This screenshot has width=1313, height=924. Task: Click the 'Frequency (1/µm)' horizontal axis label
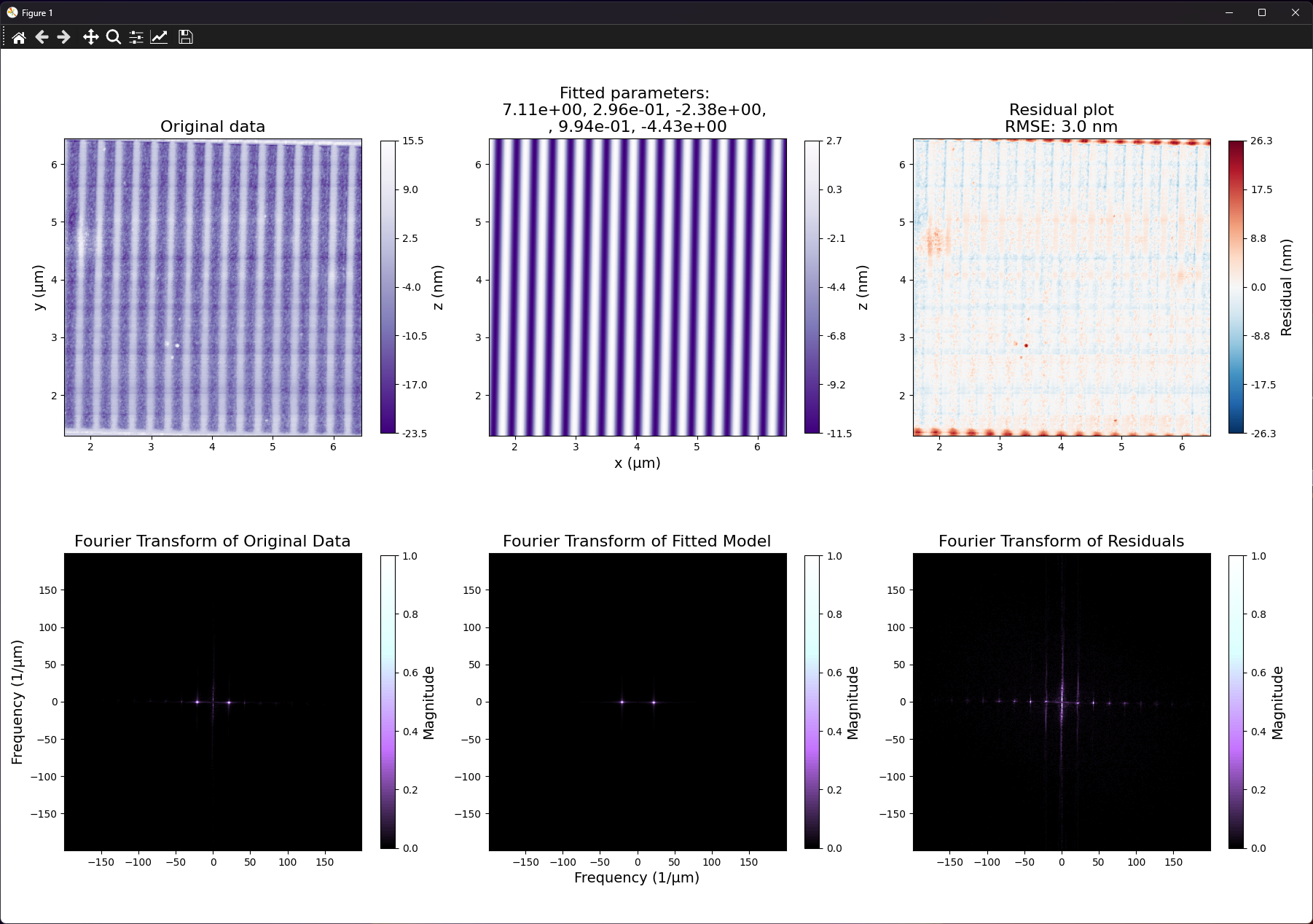(x=637, y=878)
